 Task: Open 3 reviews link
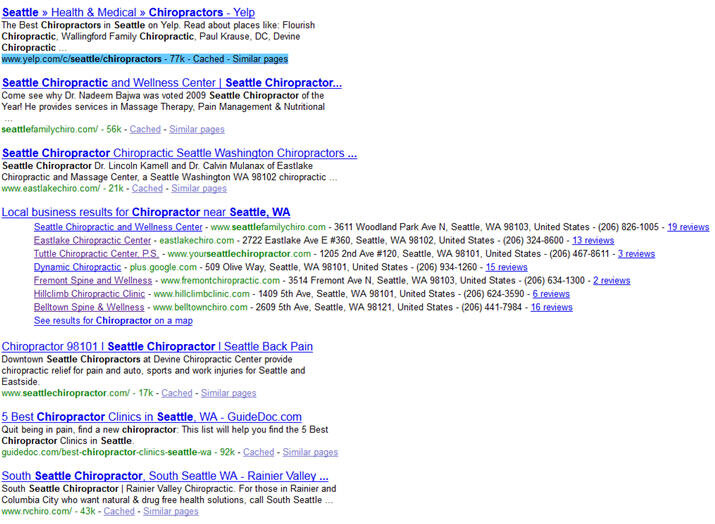pos(636,254)
